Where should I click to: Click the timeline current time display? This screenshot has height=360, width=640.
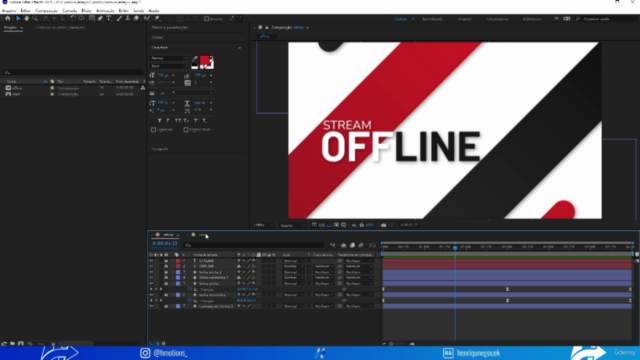pos(165,243)
